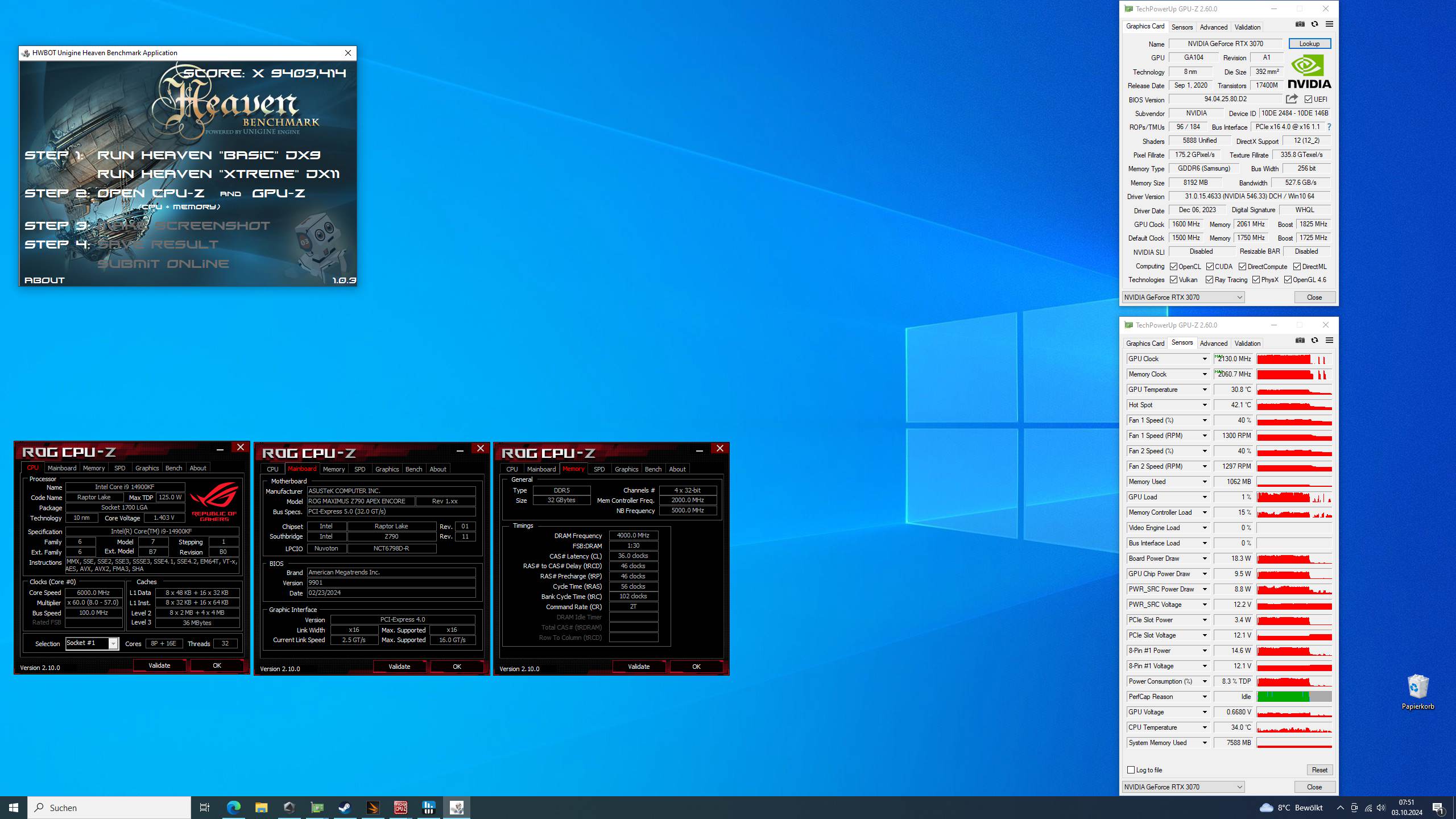The image size is (1456, 819).
Task: Open Steam from the taskbar
Action: (x=345, y=808)
